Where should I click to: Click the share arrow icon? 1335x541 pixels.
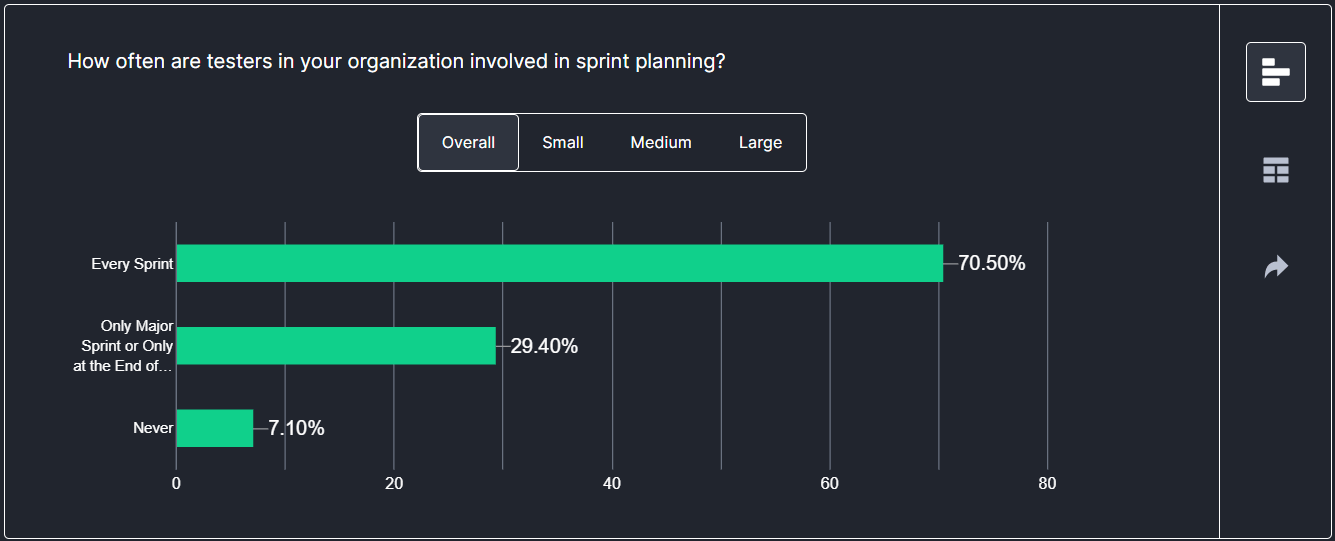[1275, 267]
